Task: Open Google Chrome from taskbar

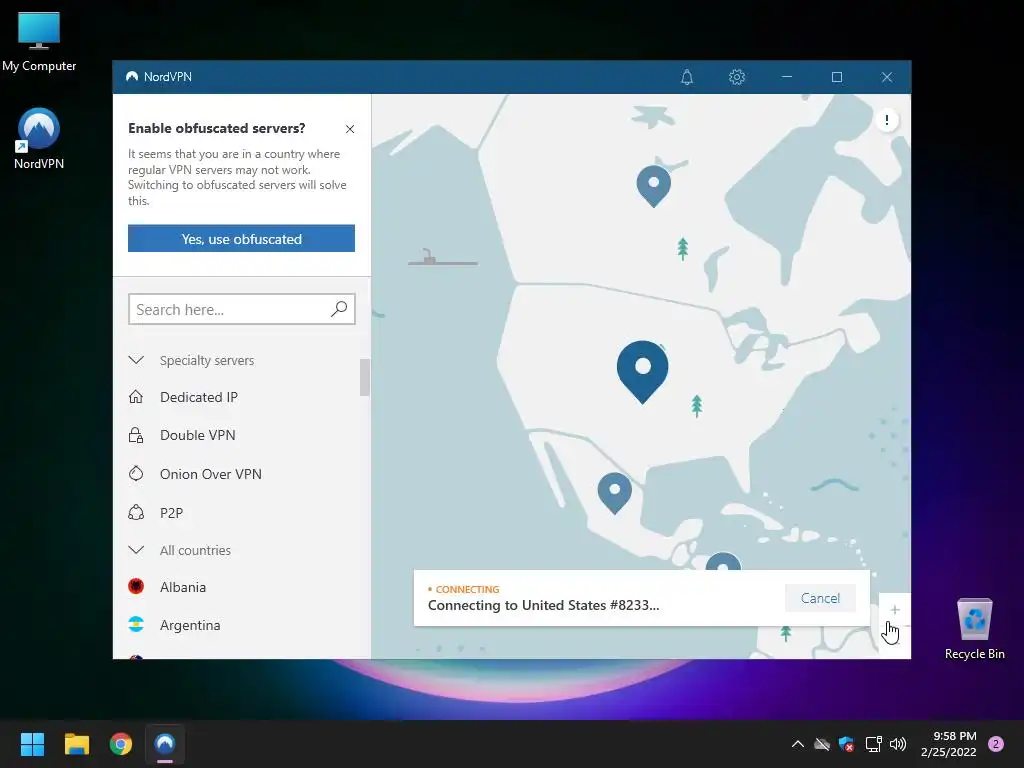Action: [121, 744]
